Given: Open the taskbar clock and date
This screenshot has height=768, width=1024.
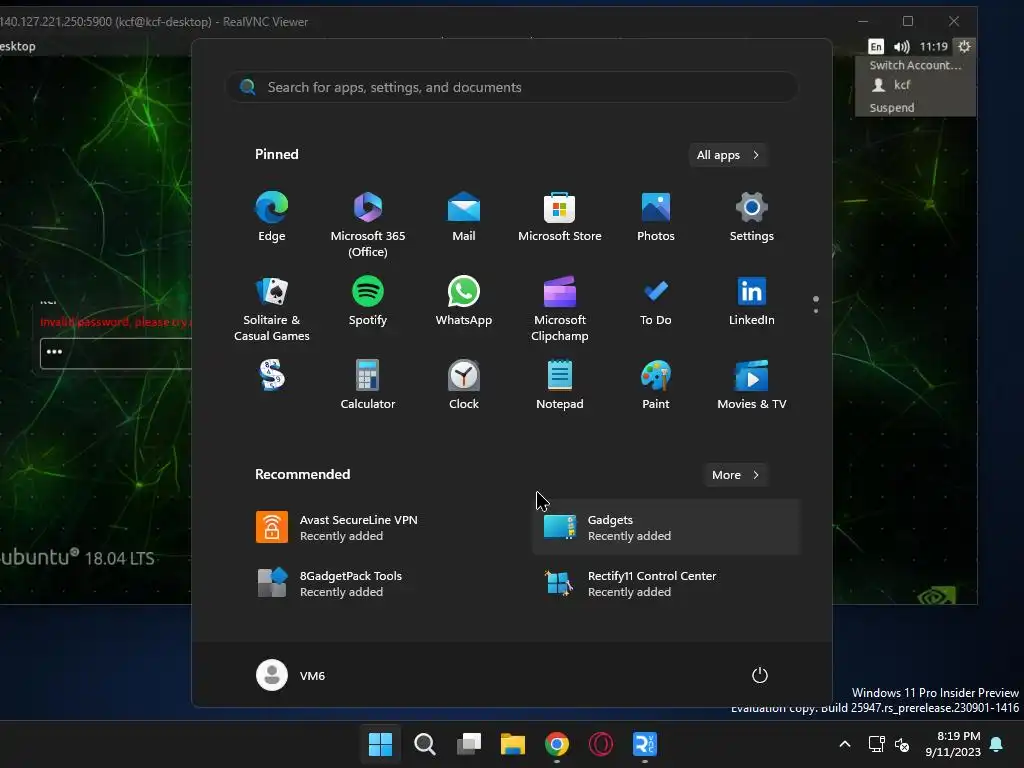Looking at the screenshot, I should click(x=953, y=744).
